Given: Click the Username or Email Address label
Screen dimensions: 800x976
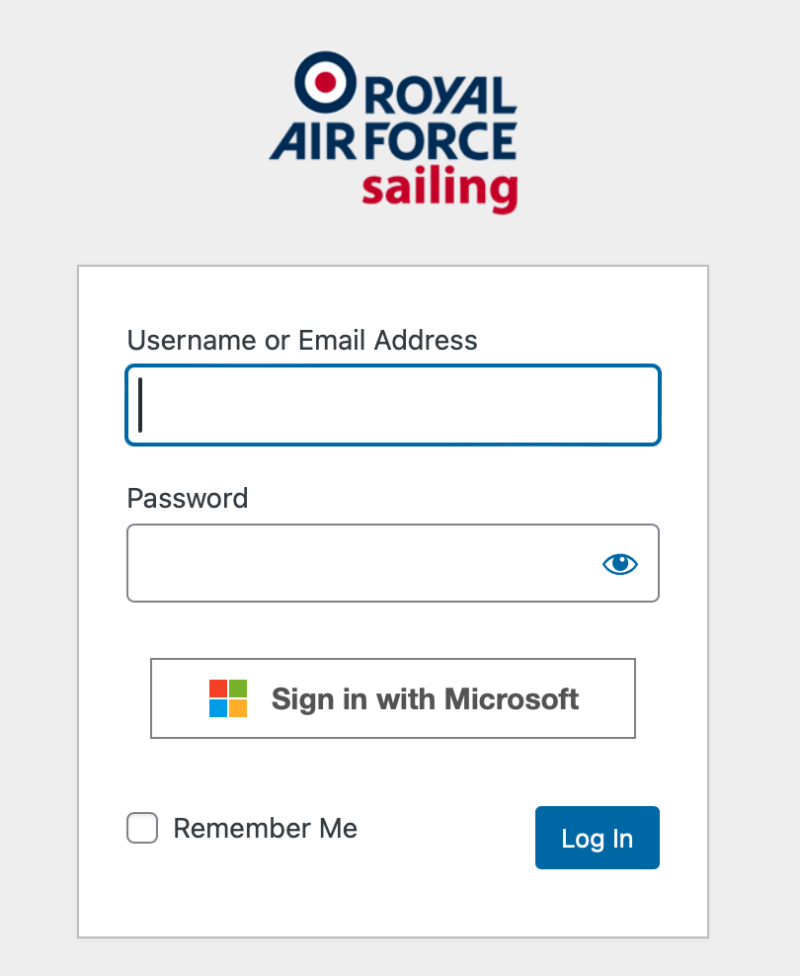Looking at the screenshot, I should [302, 340].
